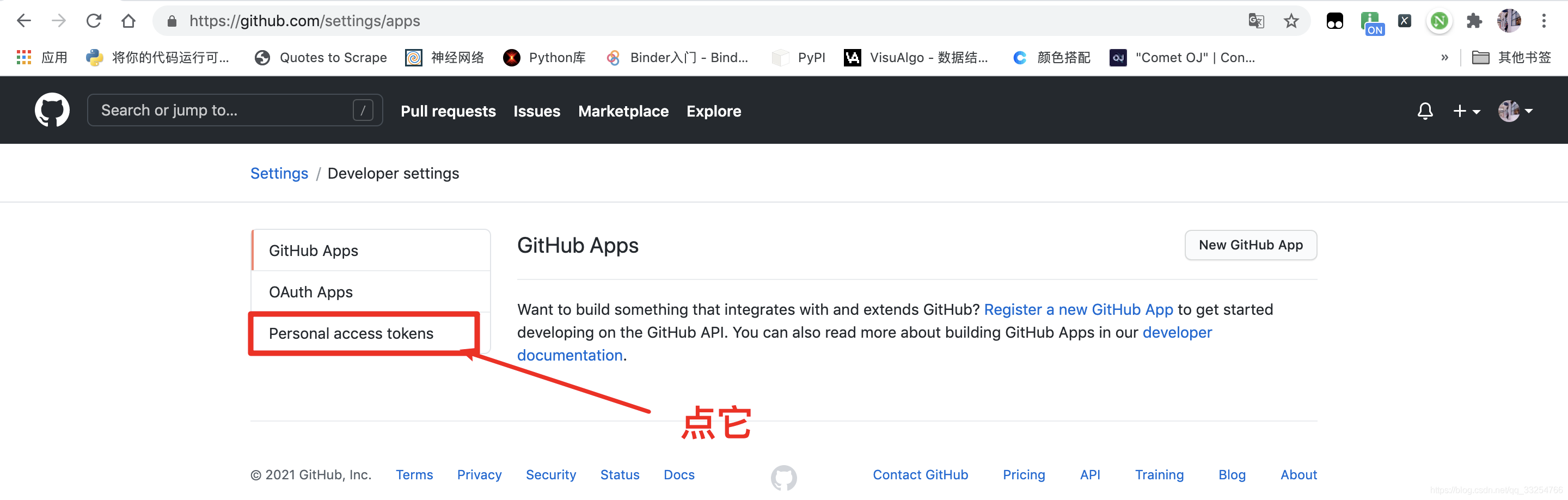The width and height of the screenshot is (1568, 500).
Task: Open the PyPI bookmark
Action: [799, 57]
